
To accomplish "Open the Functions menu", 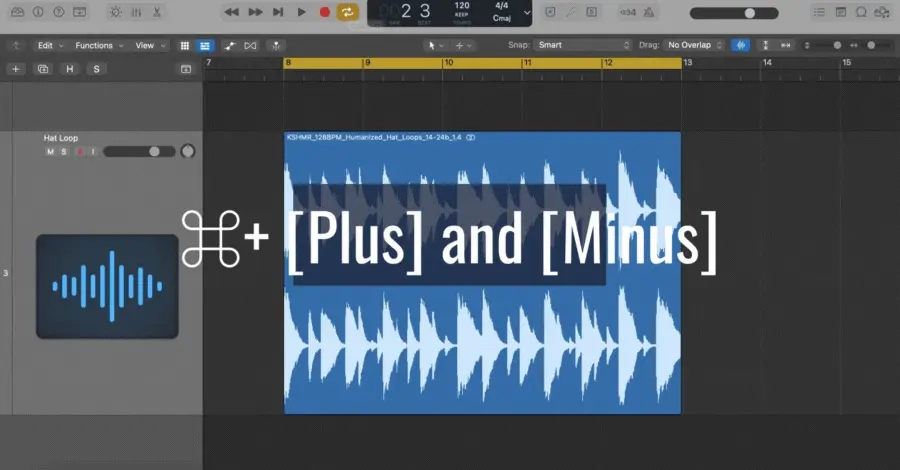I will (x=99, y=45).
